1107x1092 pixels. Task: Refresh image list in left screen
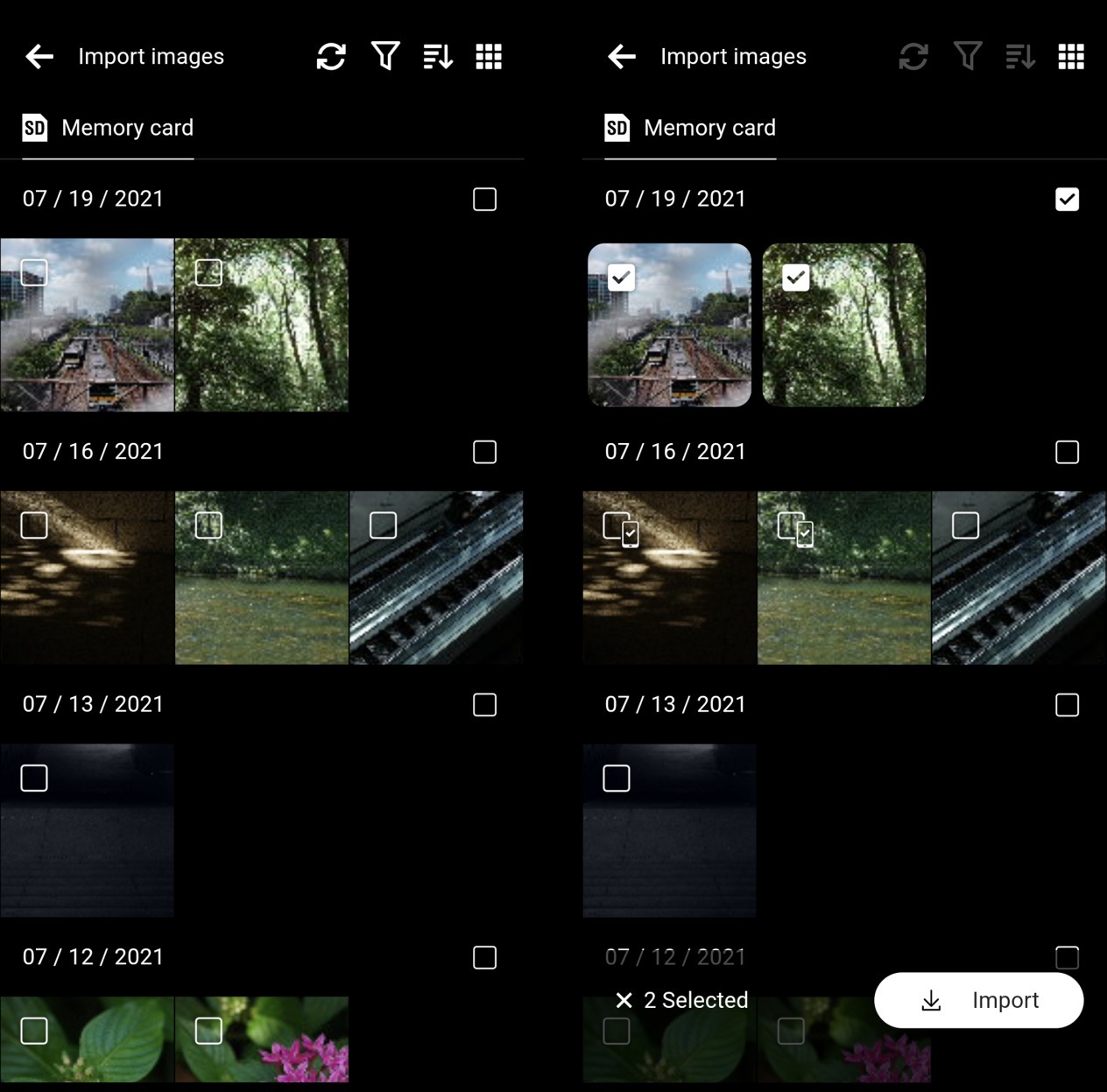click(331, 57)
